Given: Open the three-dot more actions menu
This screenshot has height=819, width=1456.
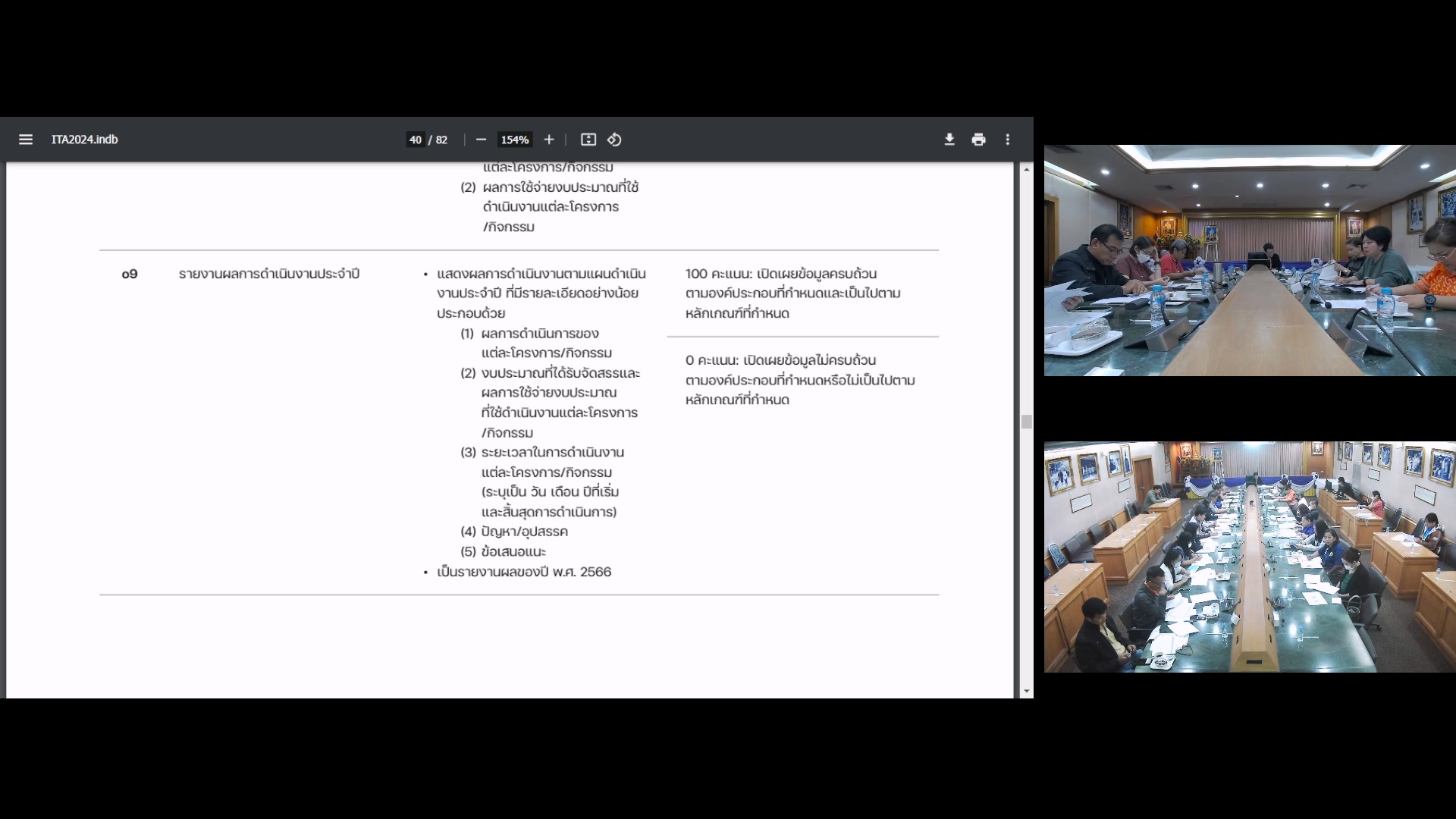Looking at the screenshot, I should coord(1008,140).
